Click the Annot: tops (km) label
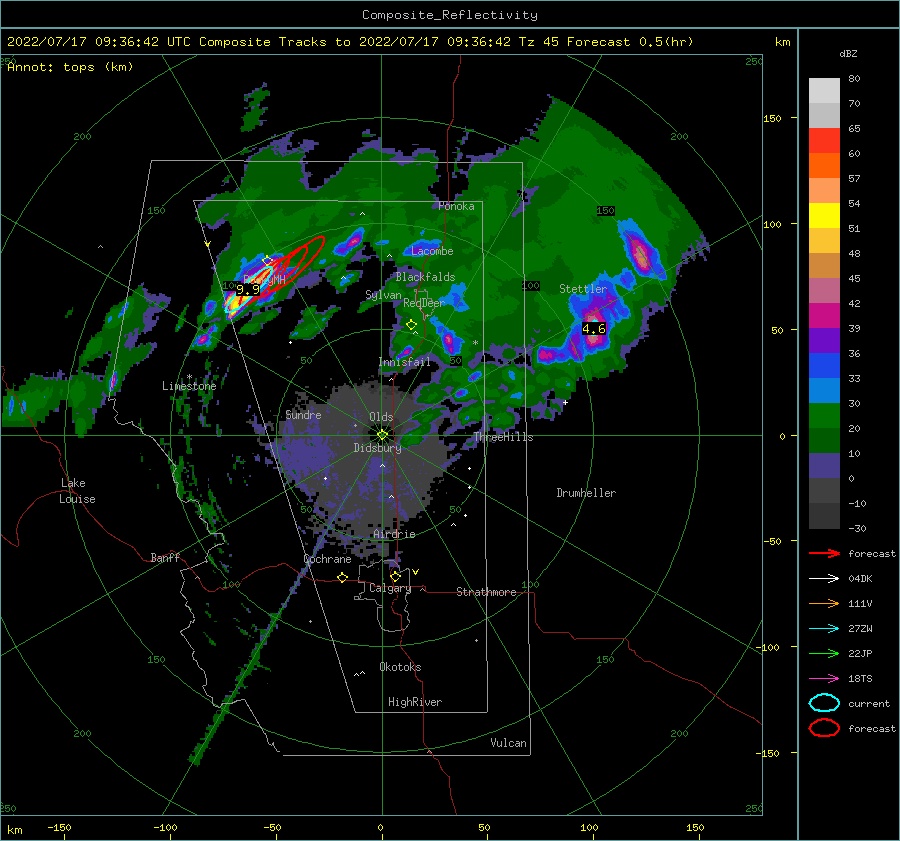Image resolution: width=900 pixels, height=841 pixels. [70, 67]
